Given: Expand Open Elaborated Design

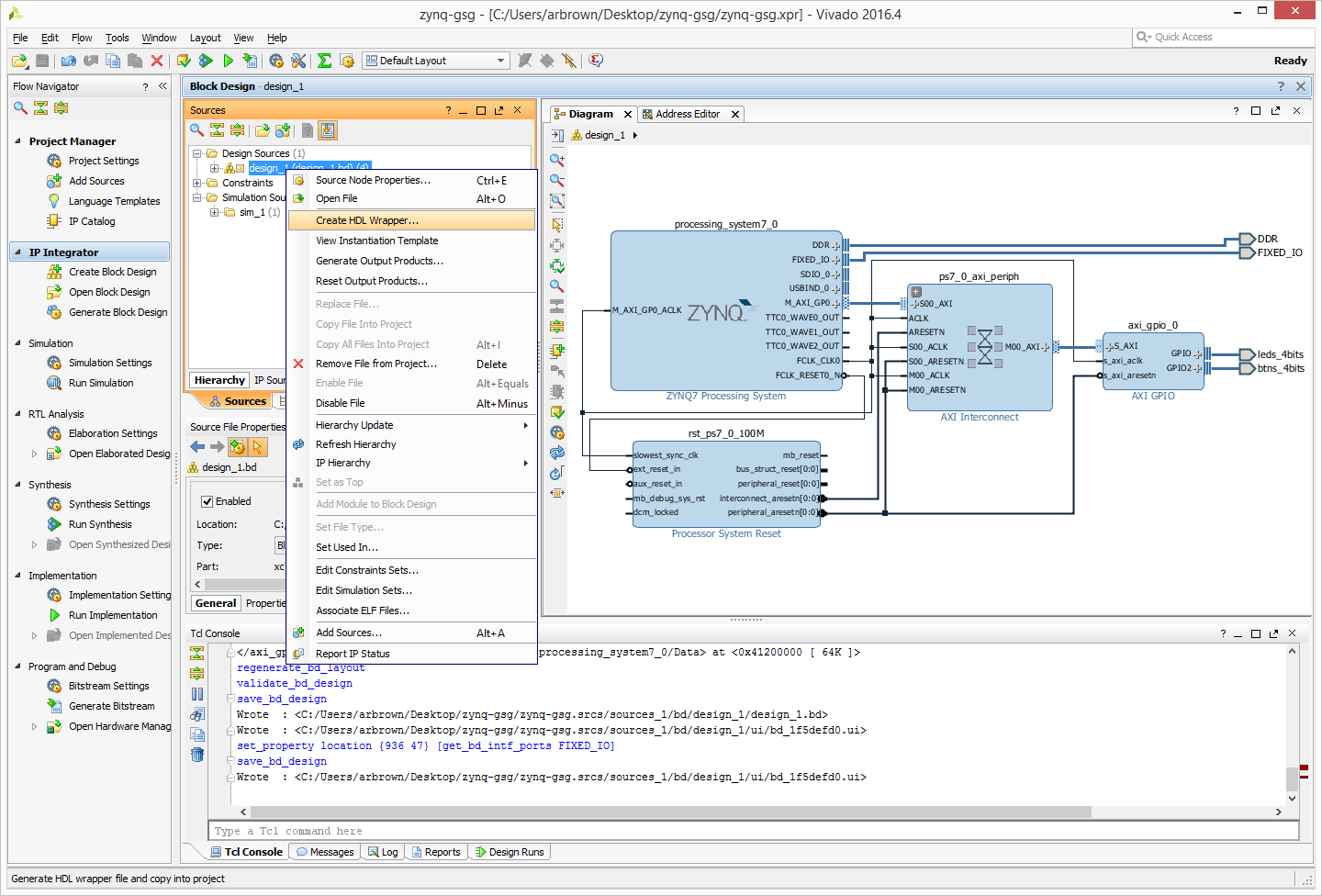Looking at the screenshot, I should pos(35,454).
